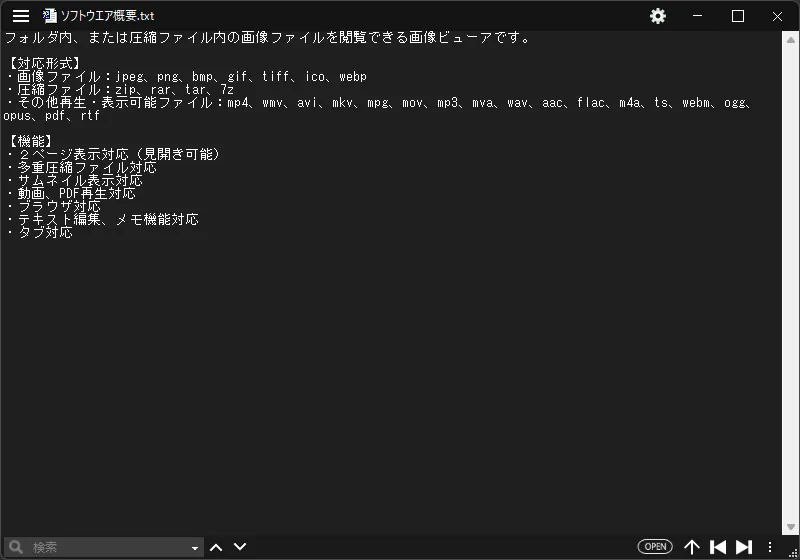Jump to next search match arrow
Screen dimensions: 800x560
pos(240,547)
